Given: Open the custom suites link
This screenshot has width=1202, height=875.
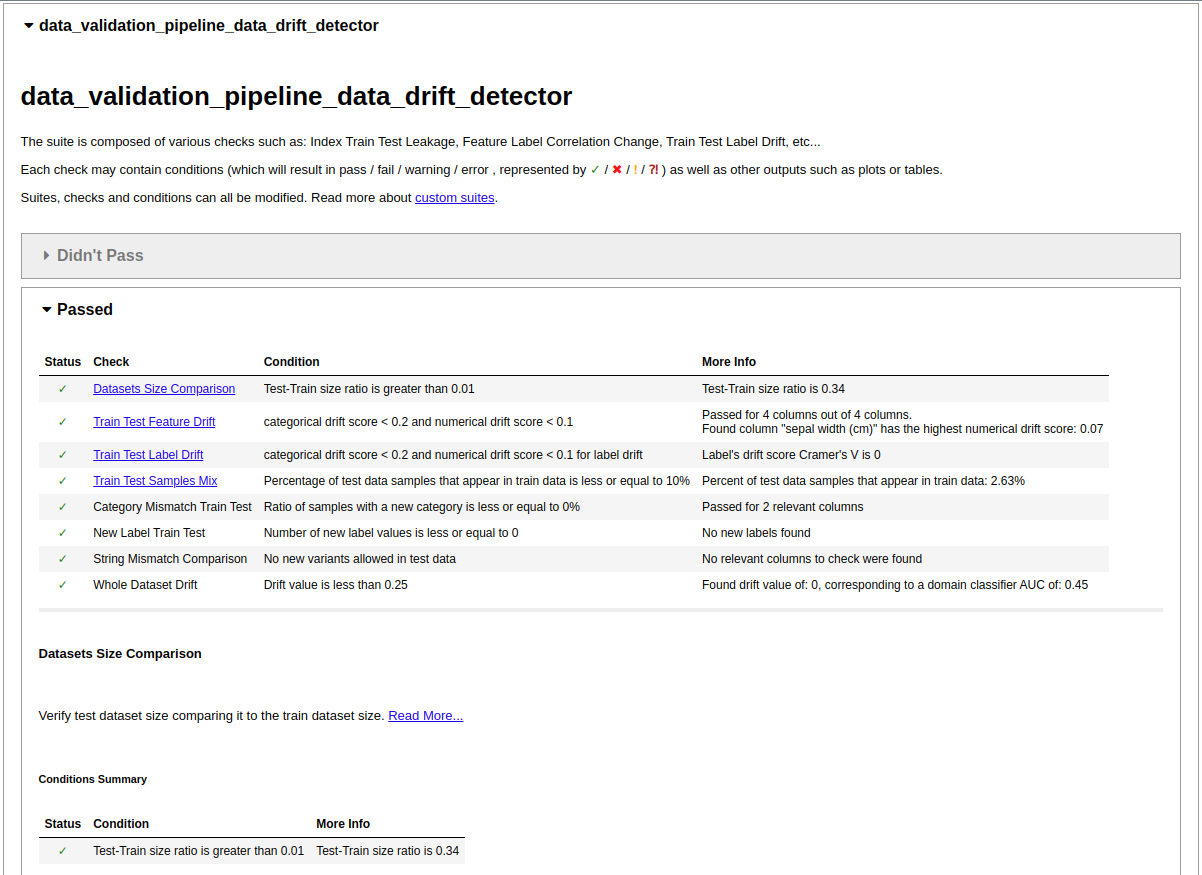Looking at the screenshot, I should (x=454, y=198).
